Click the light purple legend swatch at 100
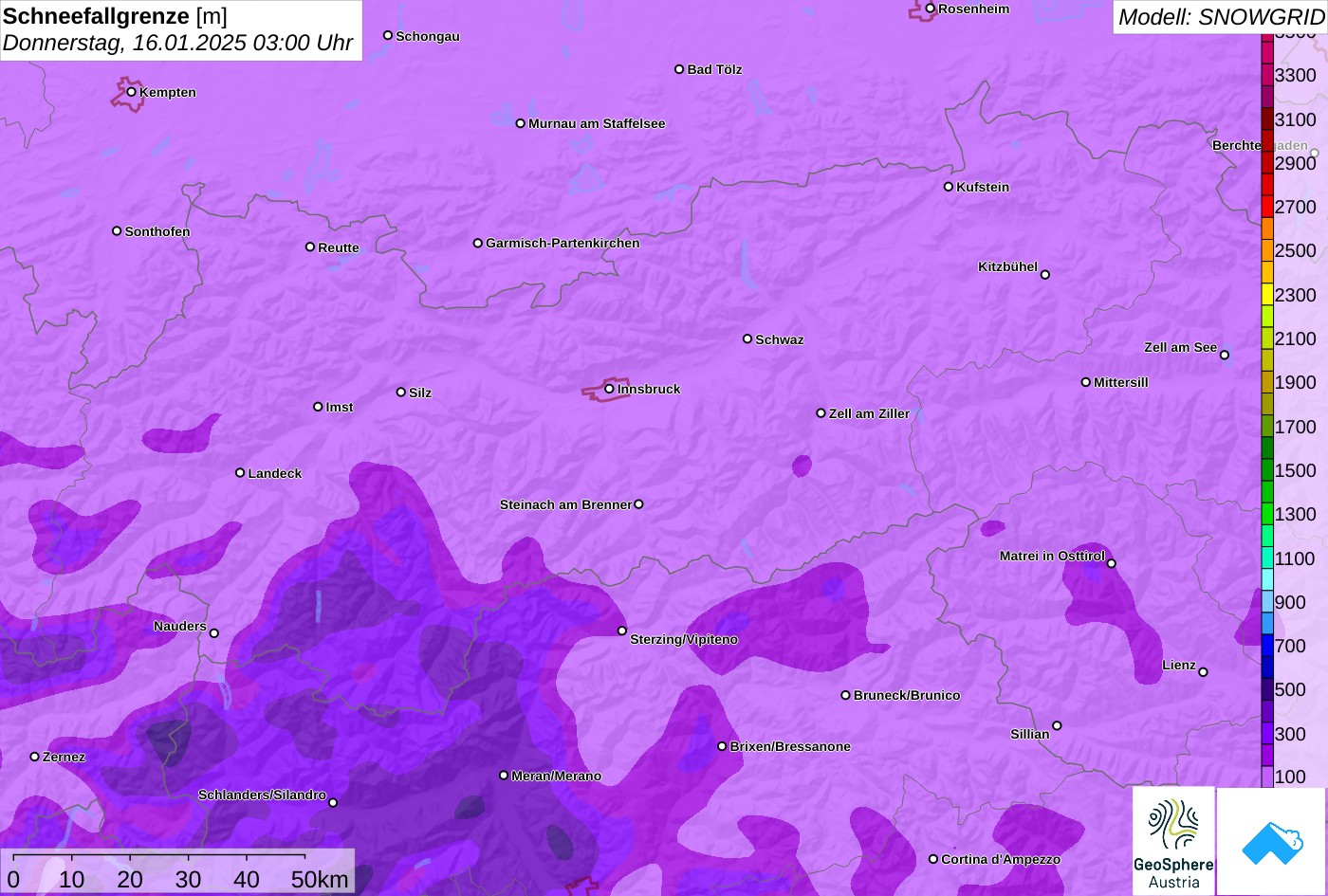1328x896 pixels. pos(1267,777)
